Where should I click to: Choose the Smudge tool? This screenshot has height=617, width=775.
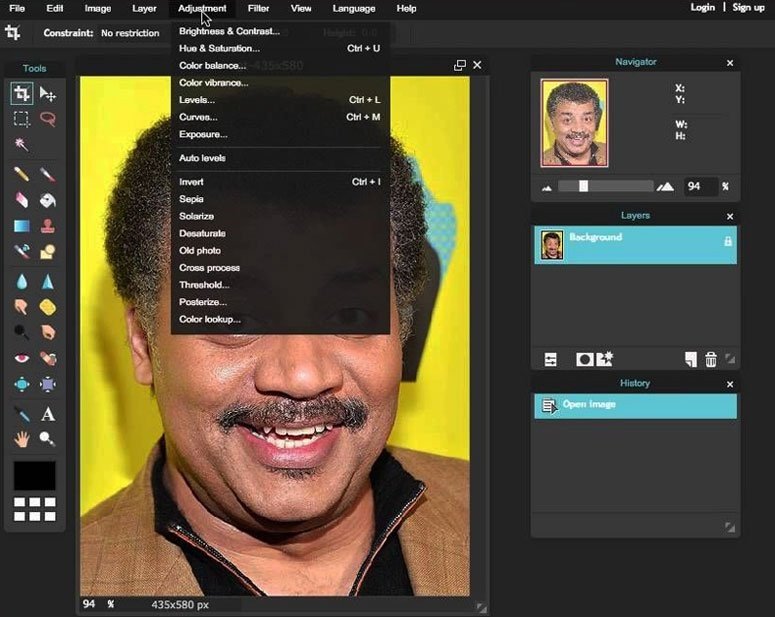(x=22, y=307)
